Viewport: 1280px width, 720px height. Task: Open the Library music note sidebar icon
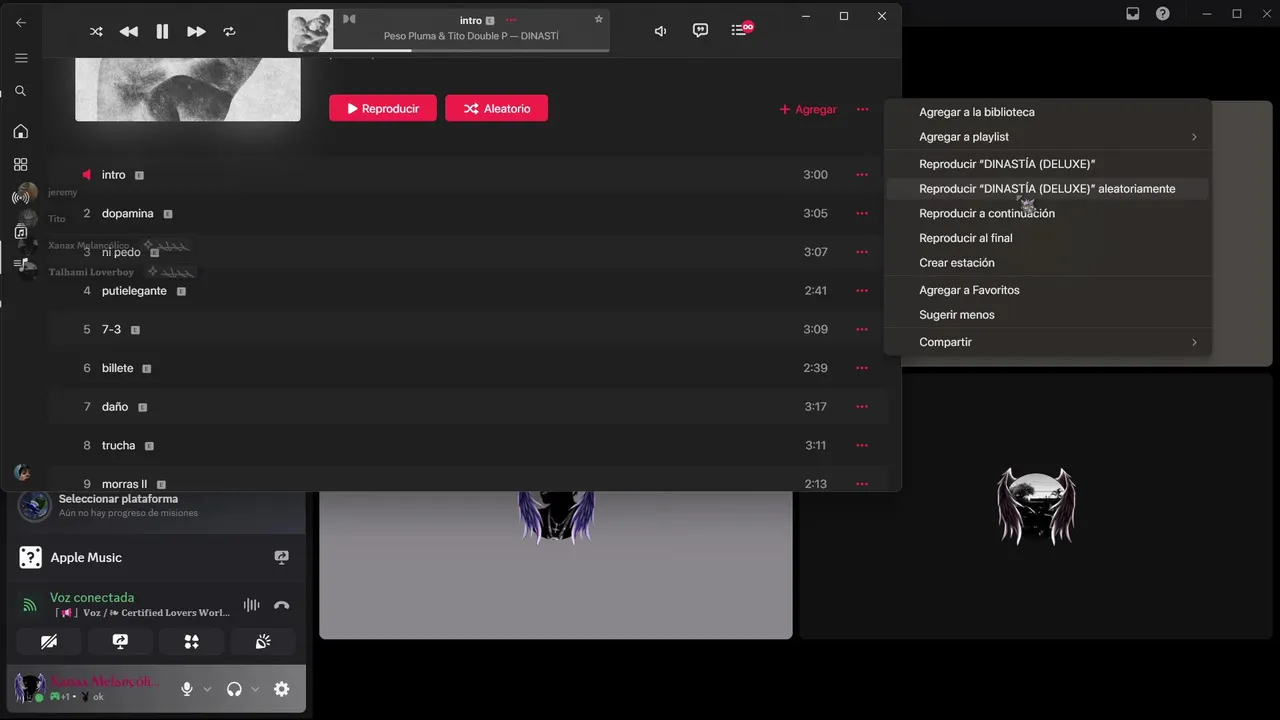(x=21, y=231)
